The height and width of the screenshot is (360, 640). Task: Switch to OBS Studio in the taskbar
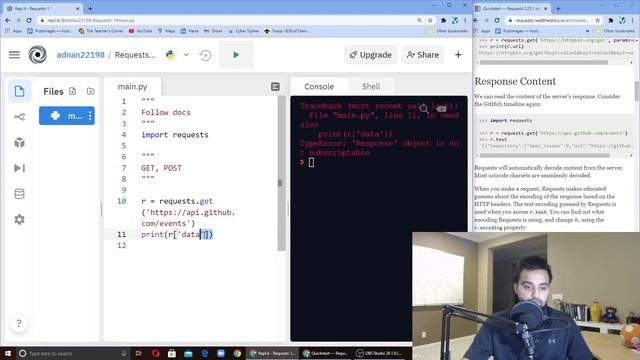click(379, 353)
